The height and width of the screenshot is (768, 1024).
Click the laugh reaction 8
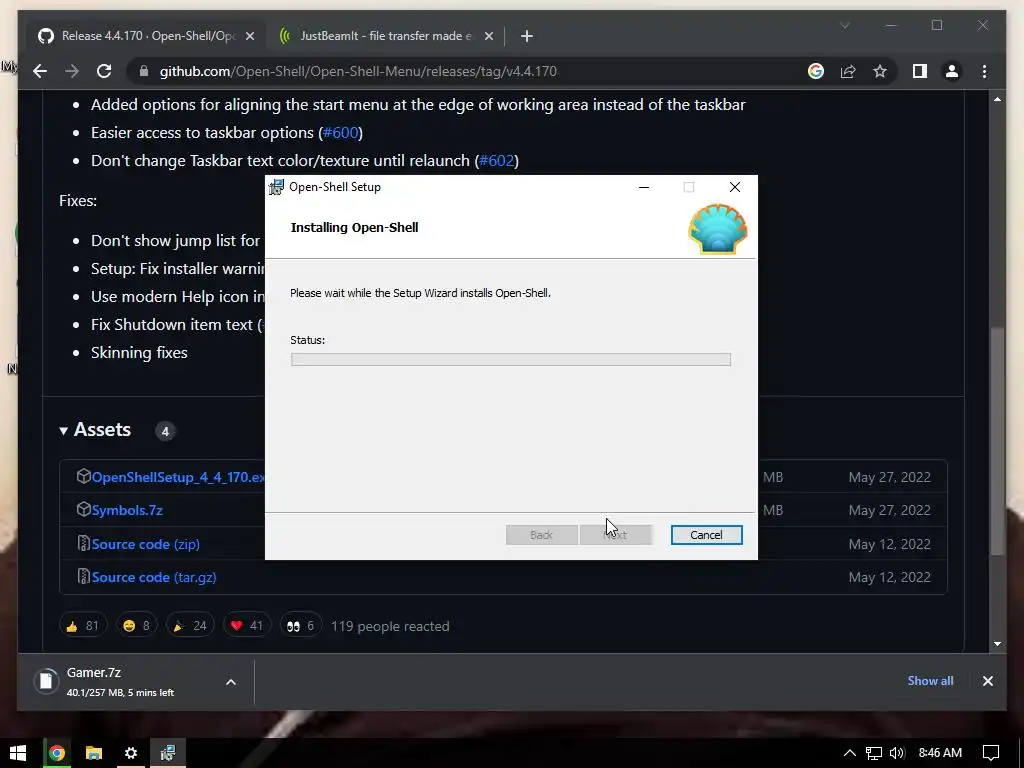(x=136, y=626)
